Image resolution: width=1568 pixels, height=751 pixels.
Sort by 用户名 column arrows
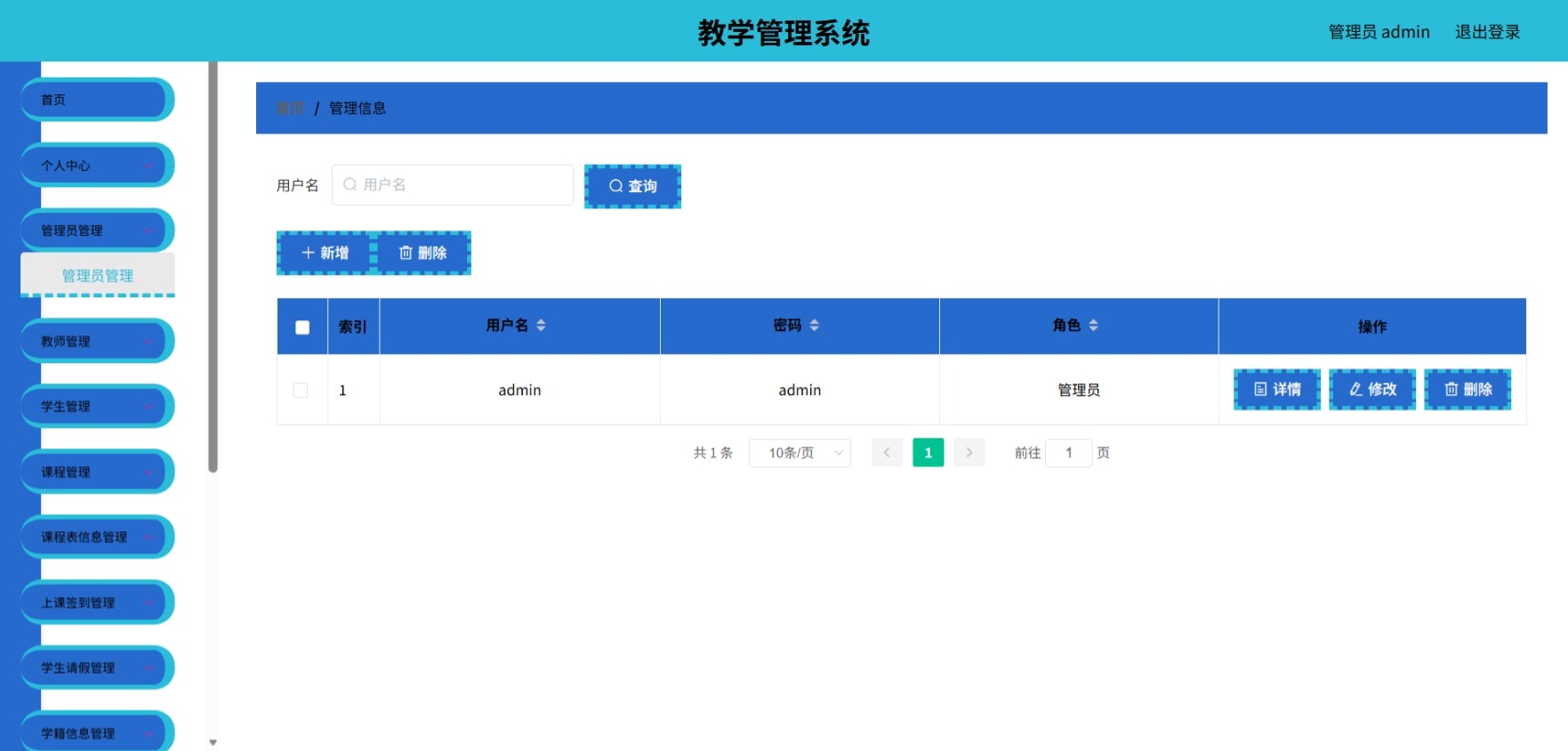point(541,325)
